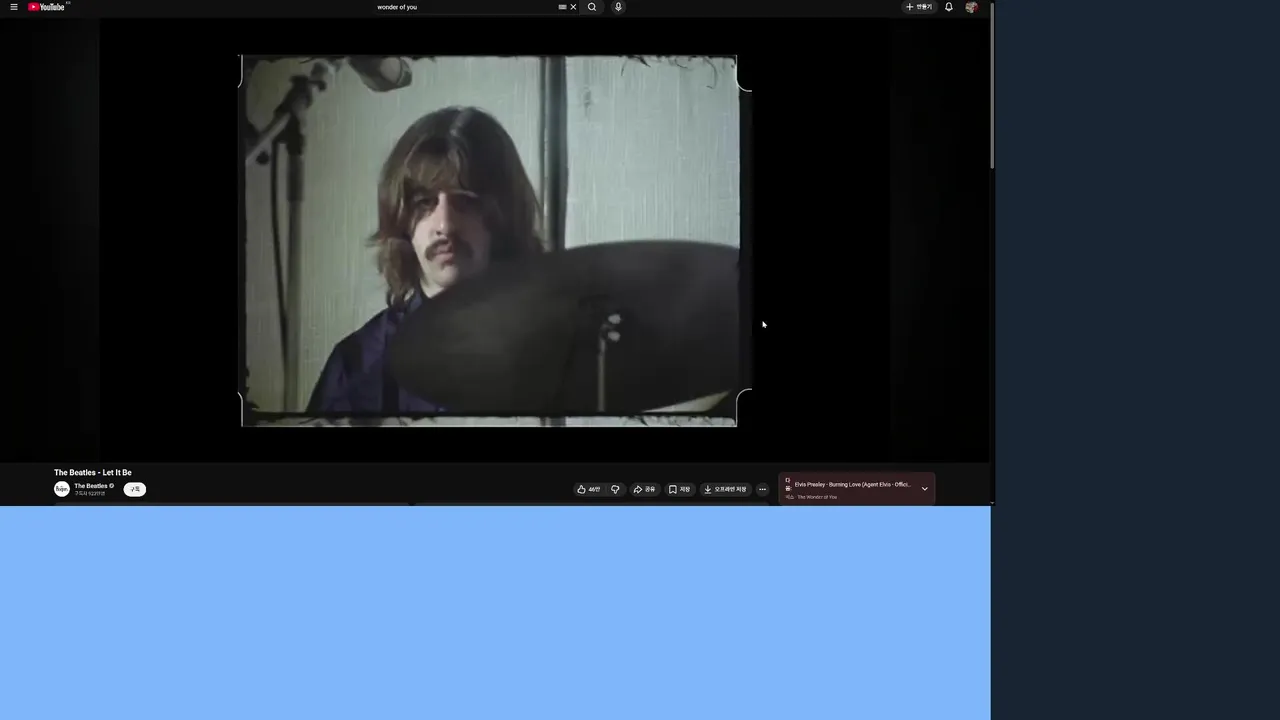Click the page vertical scrollbar
The width and height of the screenshot is (1280, 720).
click(992, 85)
